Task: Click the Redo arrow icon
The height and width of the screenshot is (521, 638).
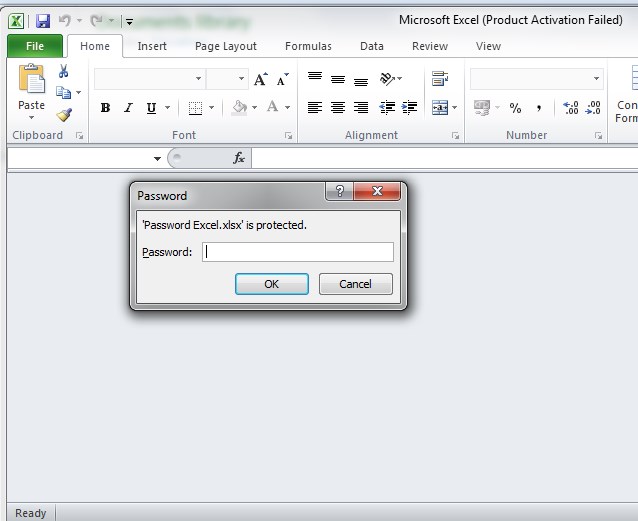Action: 96,20
